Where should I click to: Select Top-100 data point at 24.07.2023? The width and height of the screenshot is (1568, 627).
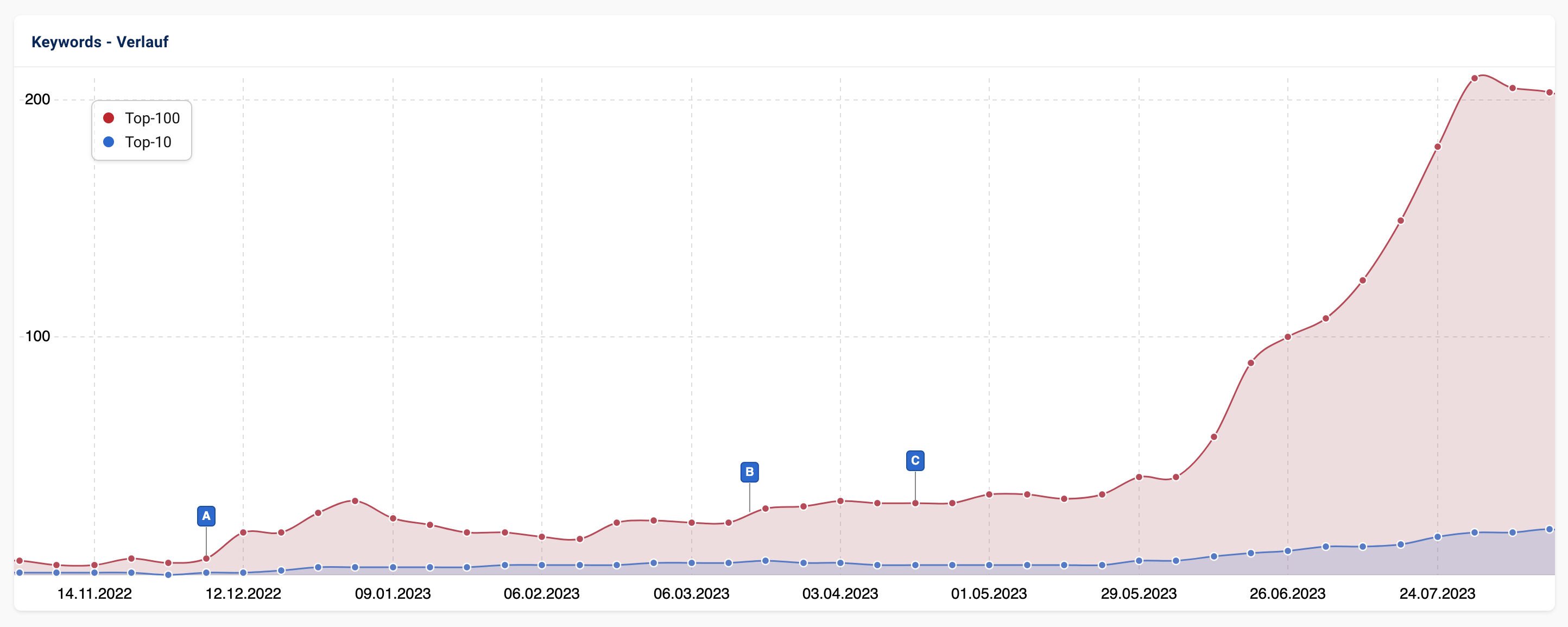click(x=1438, y=147)
